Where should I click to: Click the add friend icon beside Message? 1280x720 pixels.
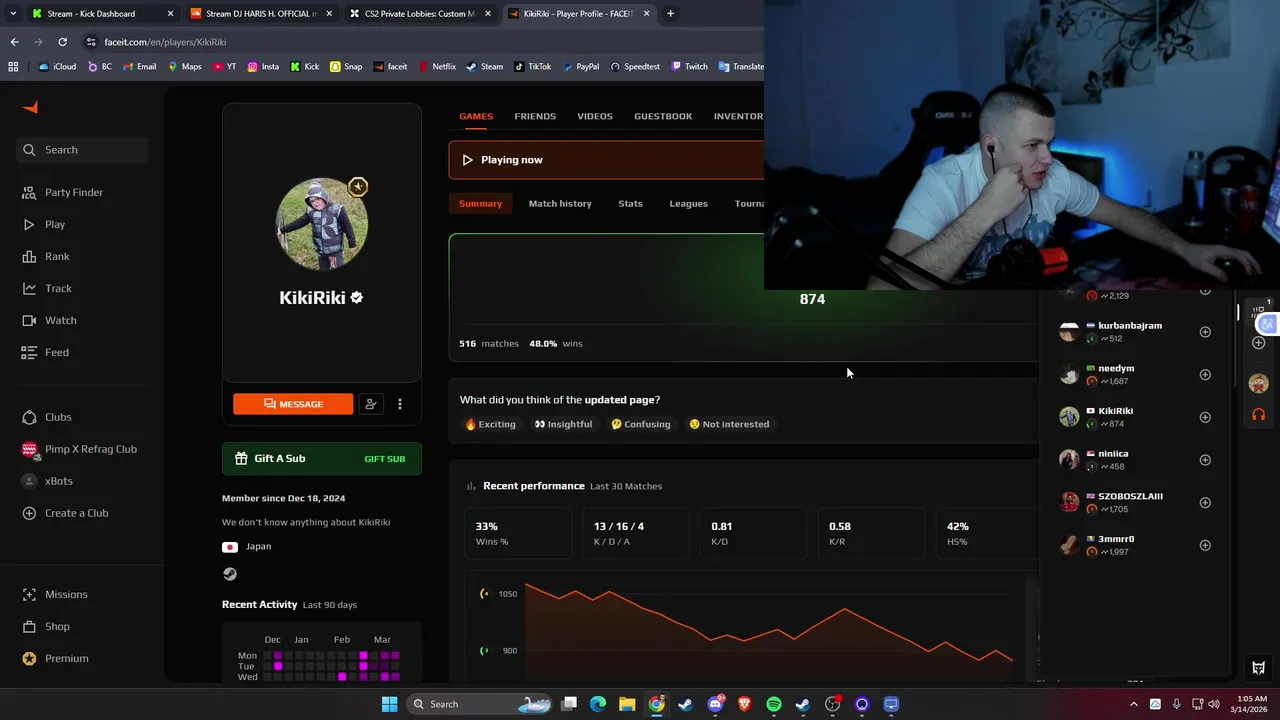pyautogui.click(x=371, y=404)
